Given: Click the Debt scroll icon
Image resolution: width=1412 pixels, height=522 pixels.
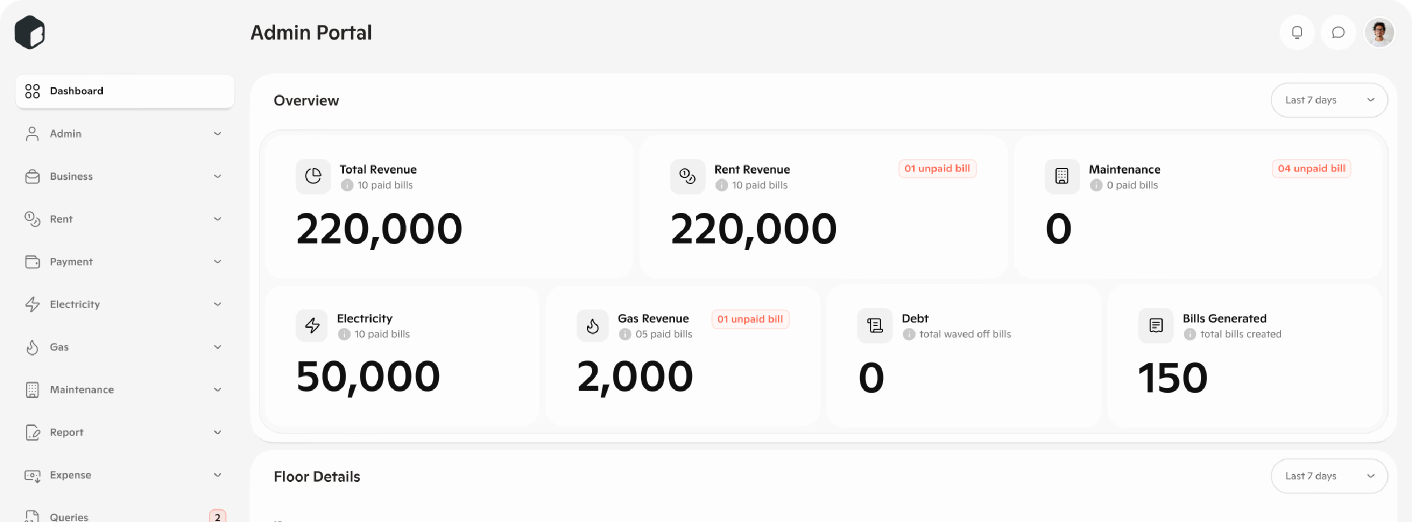Looking at the screenshot, I should coord(875,325).
